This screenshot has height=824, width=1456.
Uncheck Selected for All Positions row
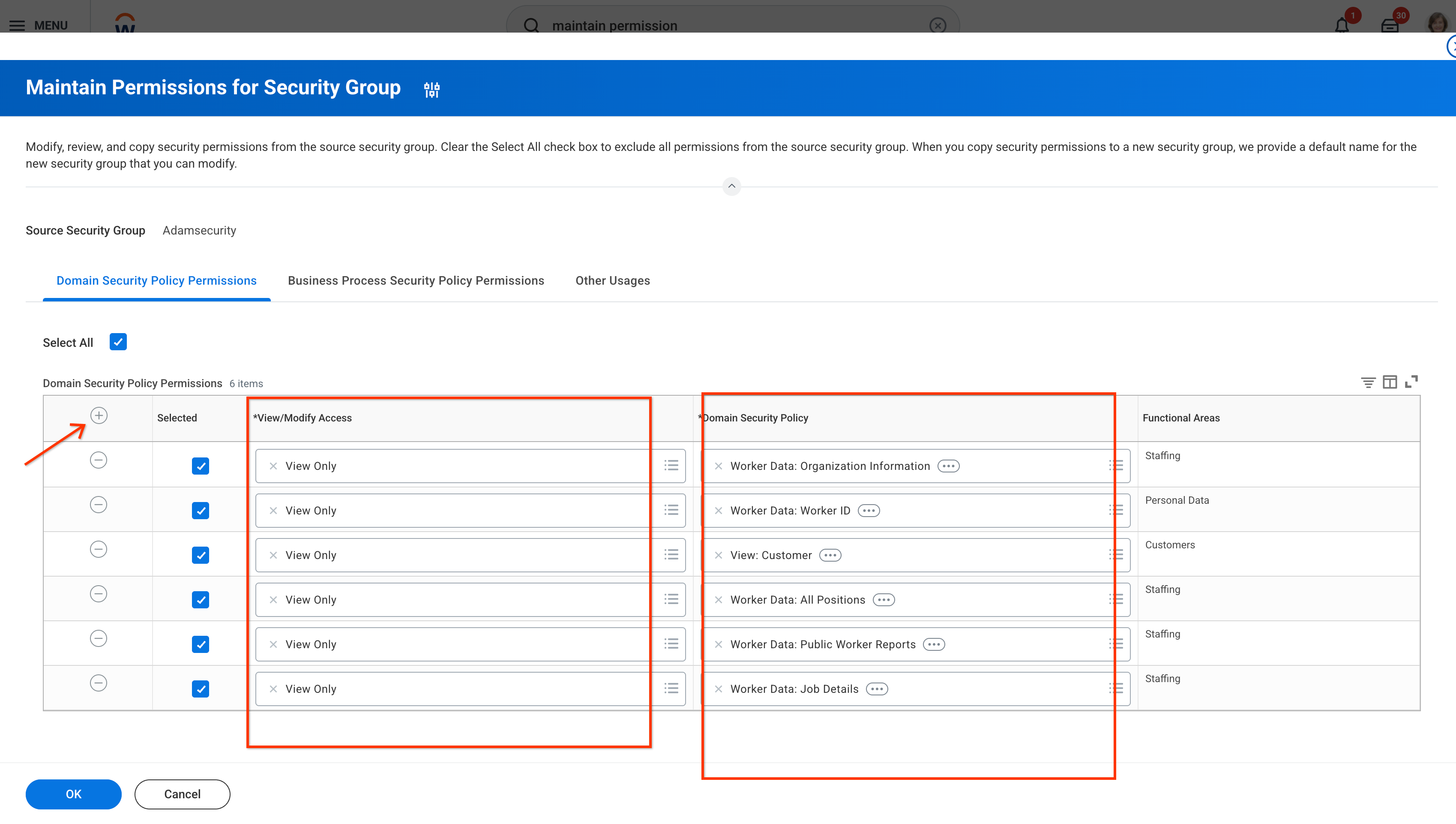coord(200,600)
